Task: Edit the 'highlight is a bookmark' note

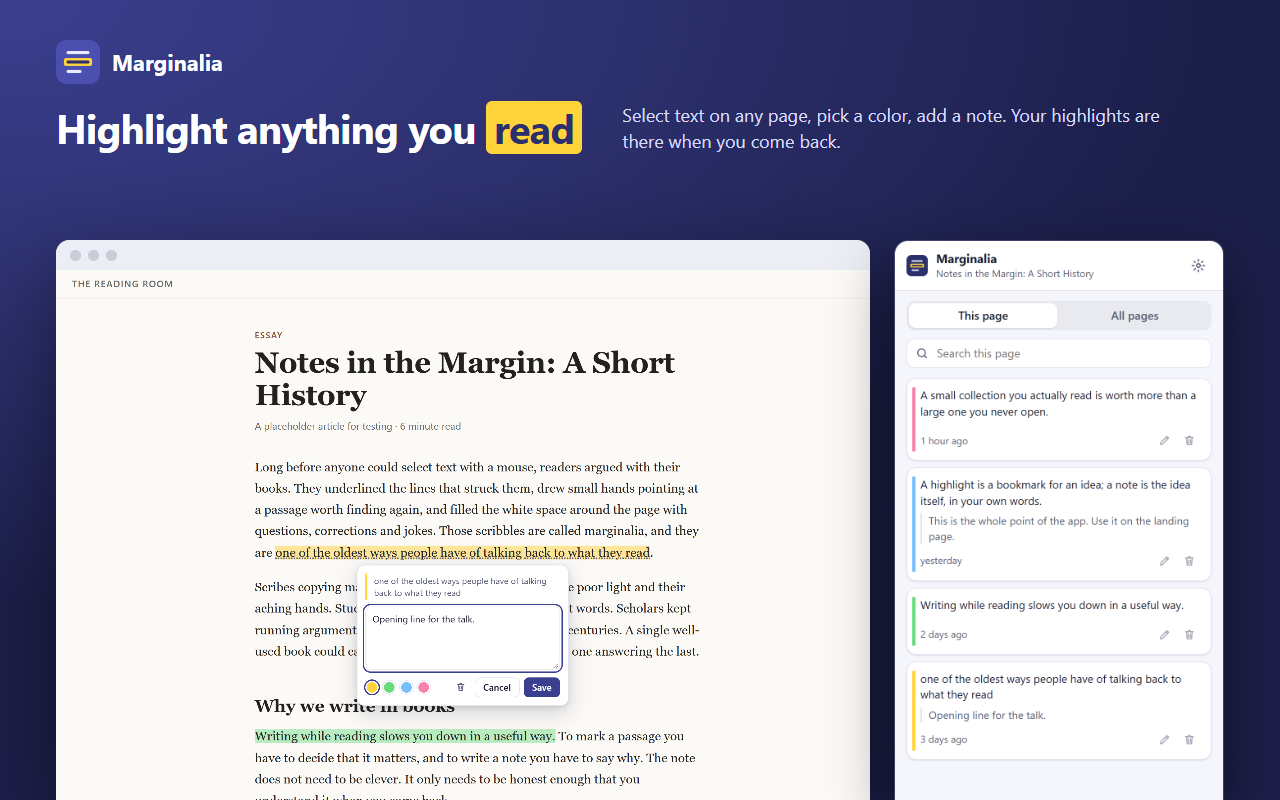Action: pos(1164,561)
